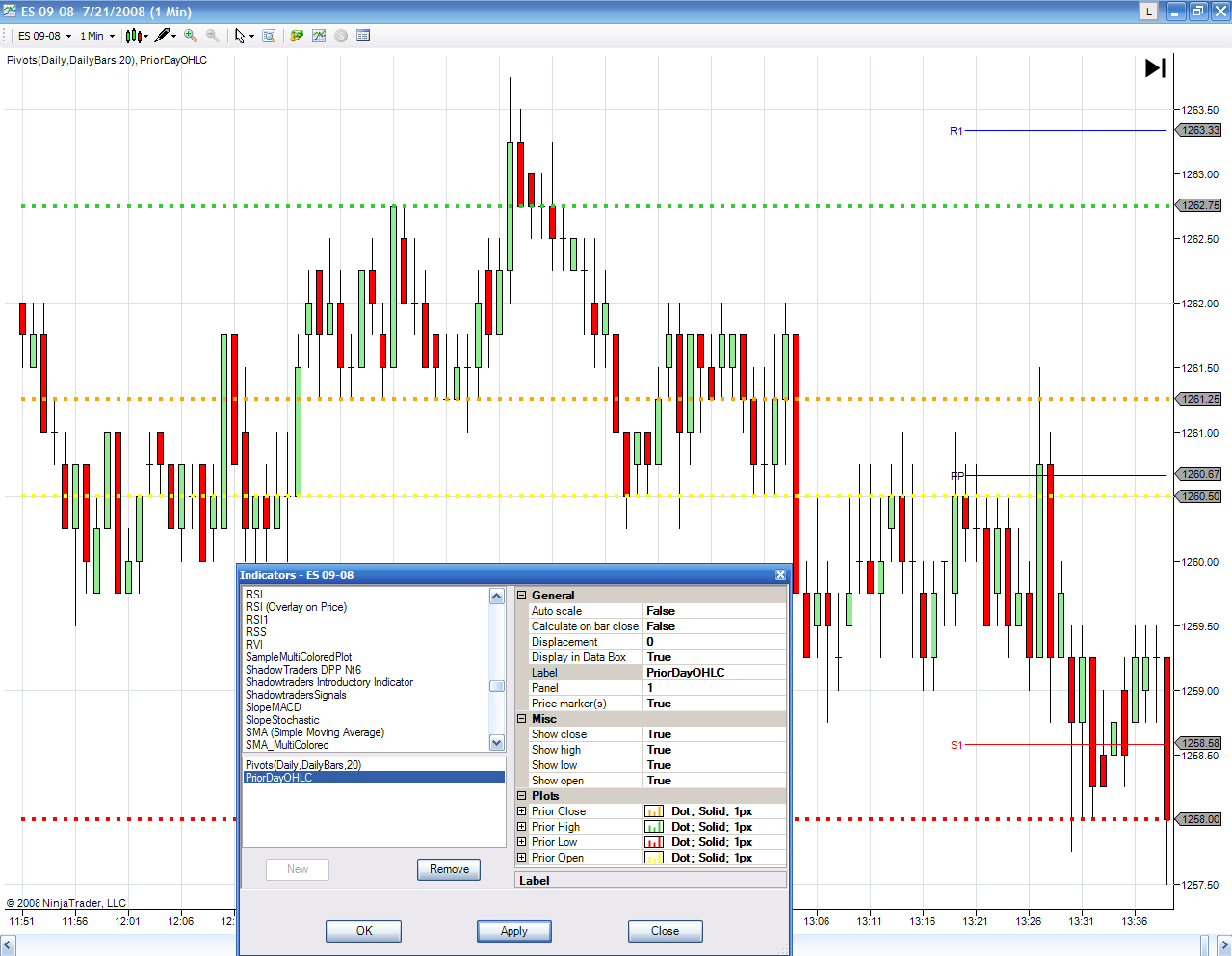Viewport: 1232px width, 956px height.
Task: Open the zoom frame data box icon
Action: 269,36
